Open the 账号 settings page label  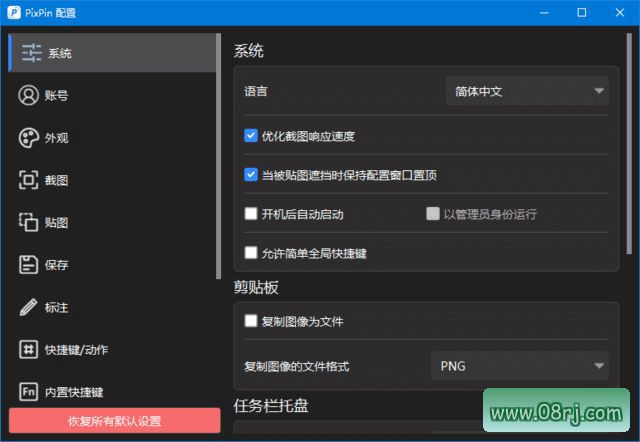pyautogui.click(x=56, y=96)
